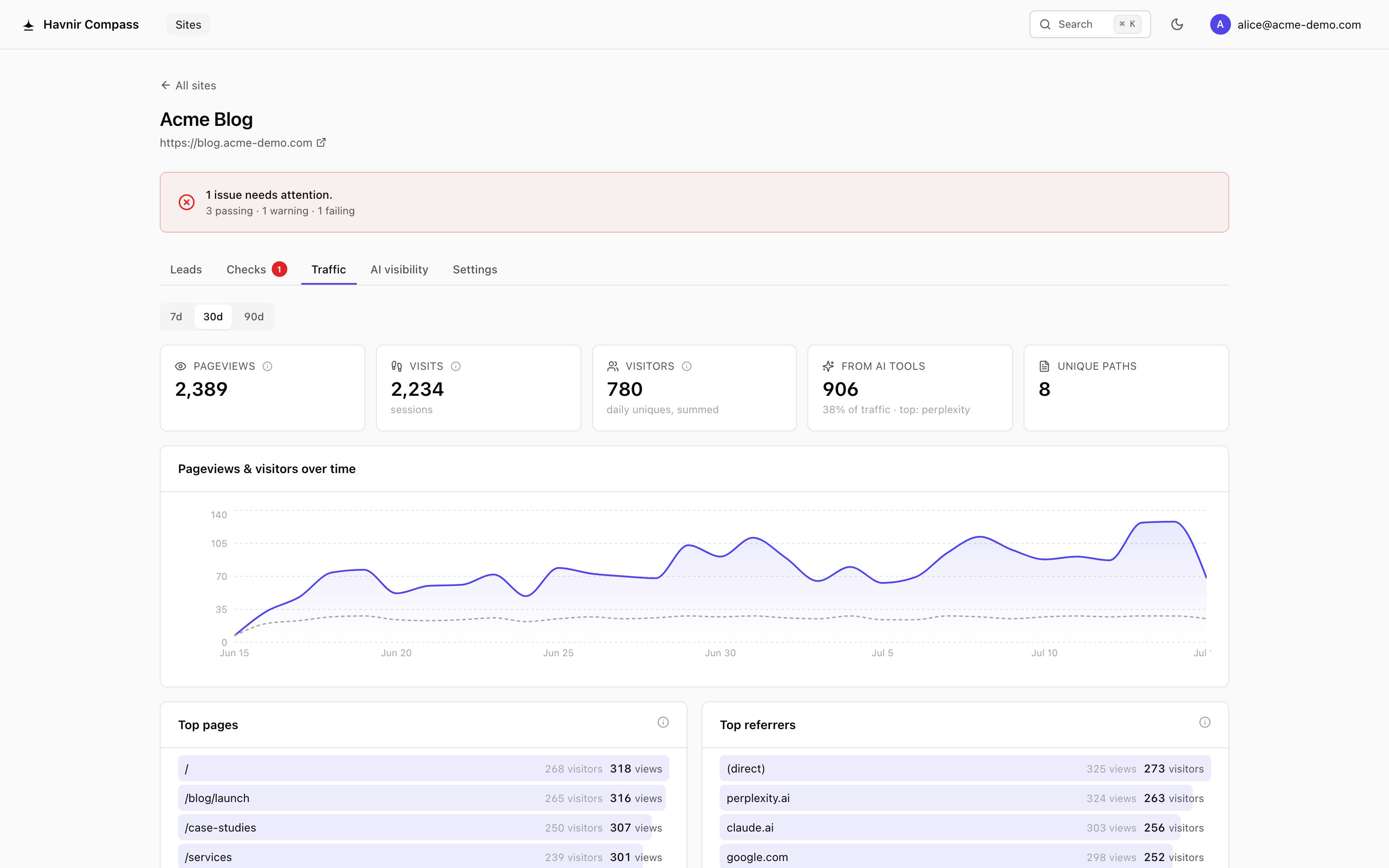Click the Jun 30 axis label

721,653
